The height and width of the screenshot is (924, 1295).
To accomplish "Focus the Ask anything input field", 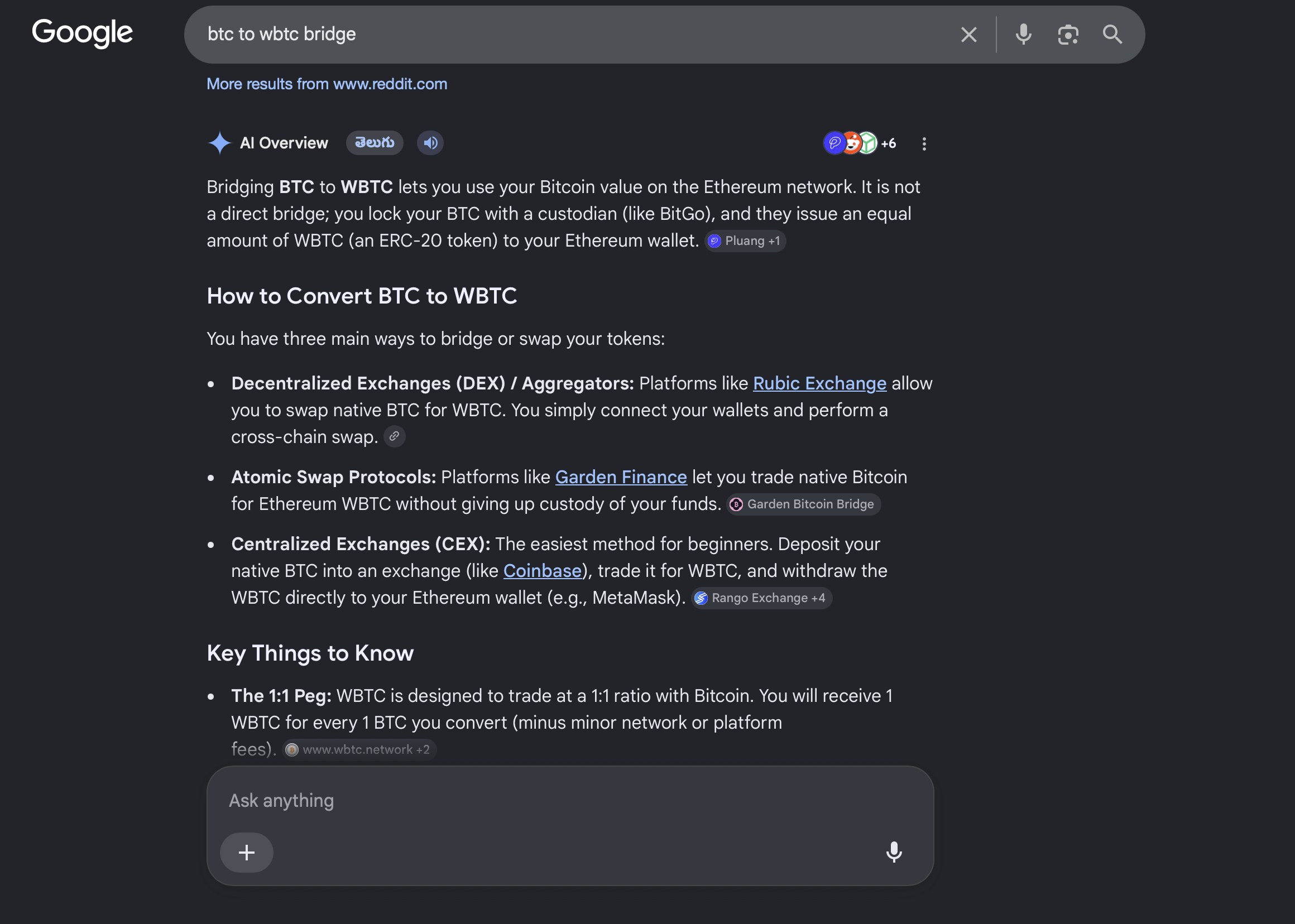I will pos(570,801).
